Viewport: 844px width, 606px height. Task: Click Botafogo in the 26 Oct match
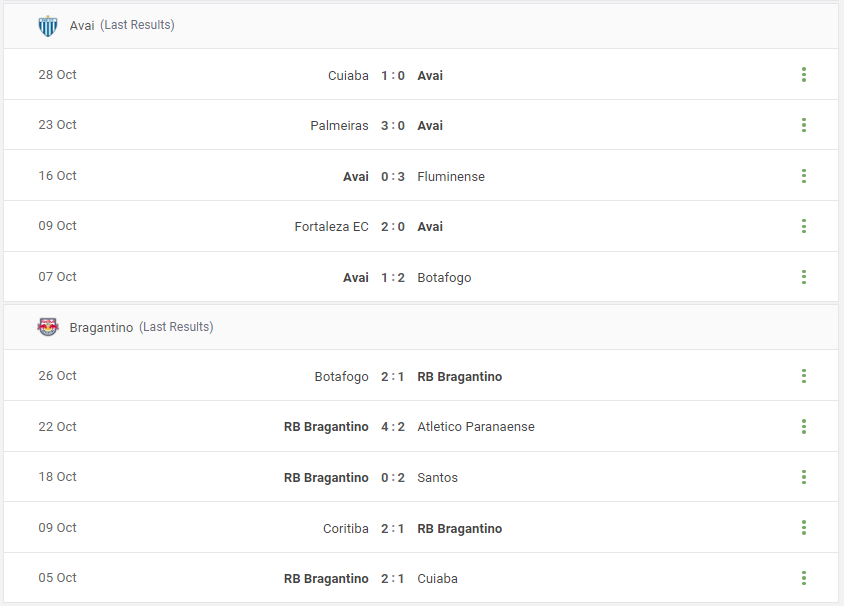pyautogui.click(x=341, y=377)
